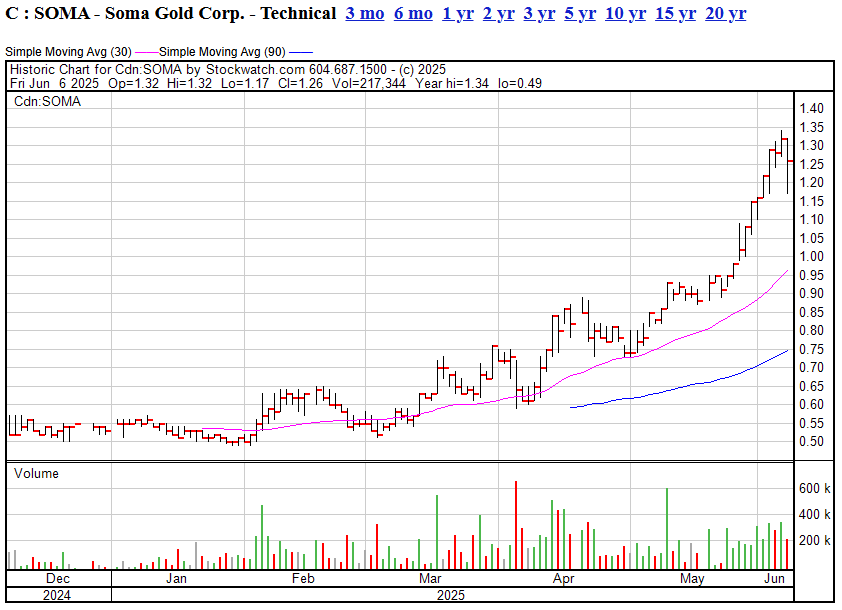The image size is (842, 610).
Task: Click the 1.40 price axis label
Action: [x=811, y=108]
